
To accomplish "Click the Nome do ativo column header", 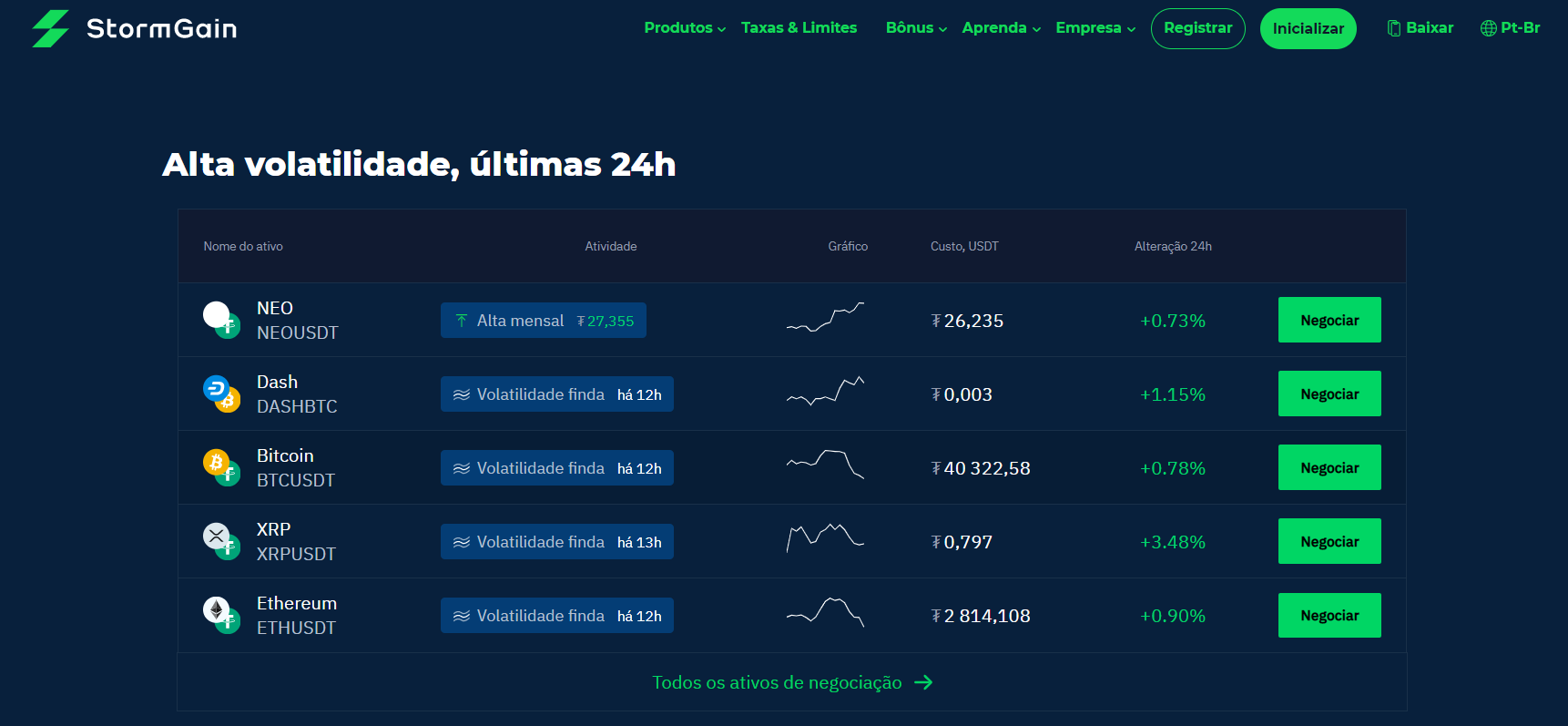I will click(243, 247).
